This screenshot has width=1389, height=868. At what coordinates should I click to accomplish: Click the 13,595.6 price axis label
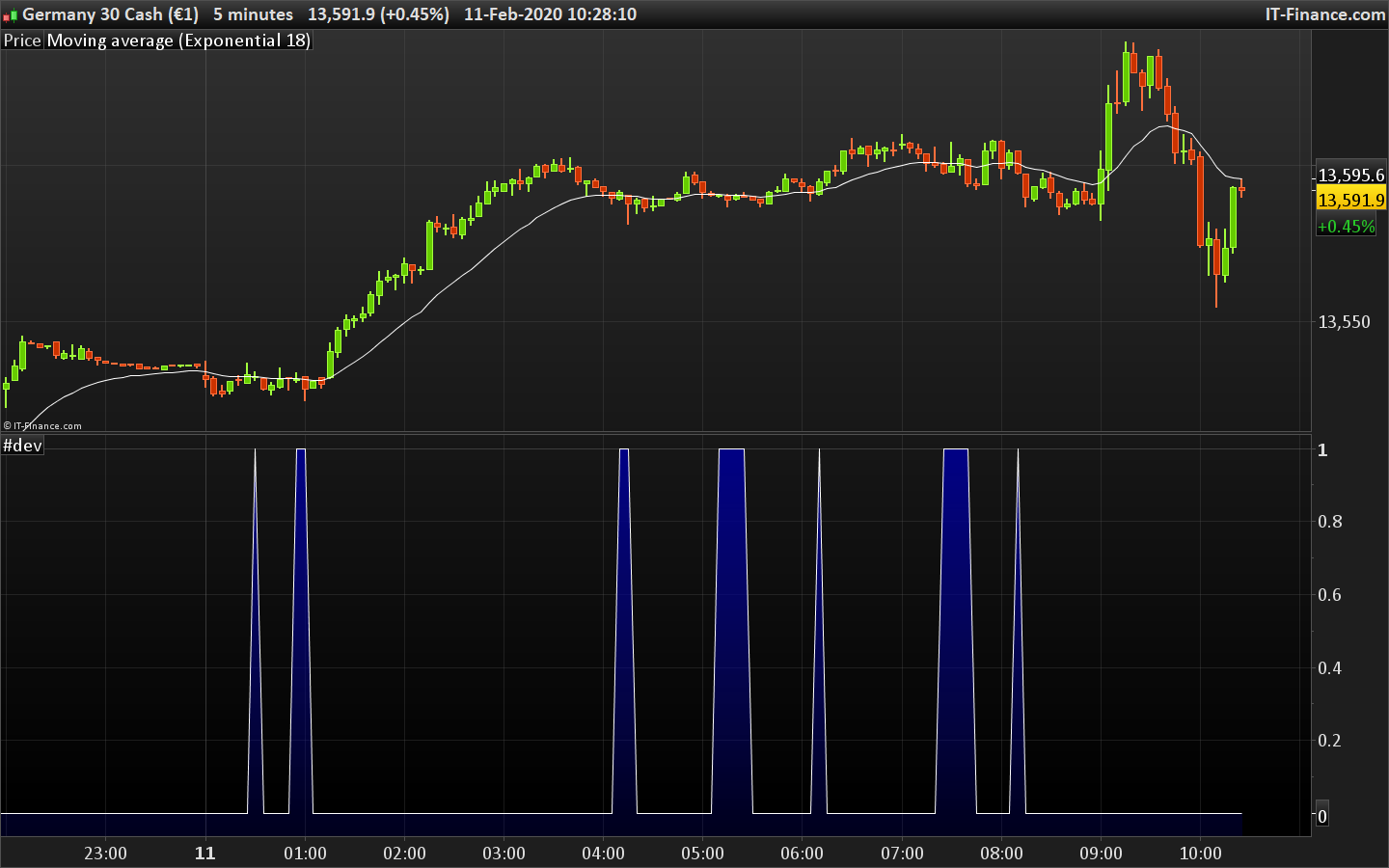1350,176
